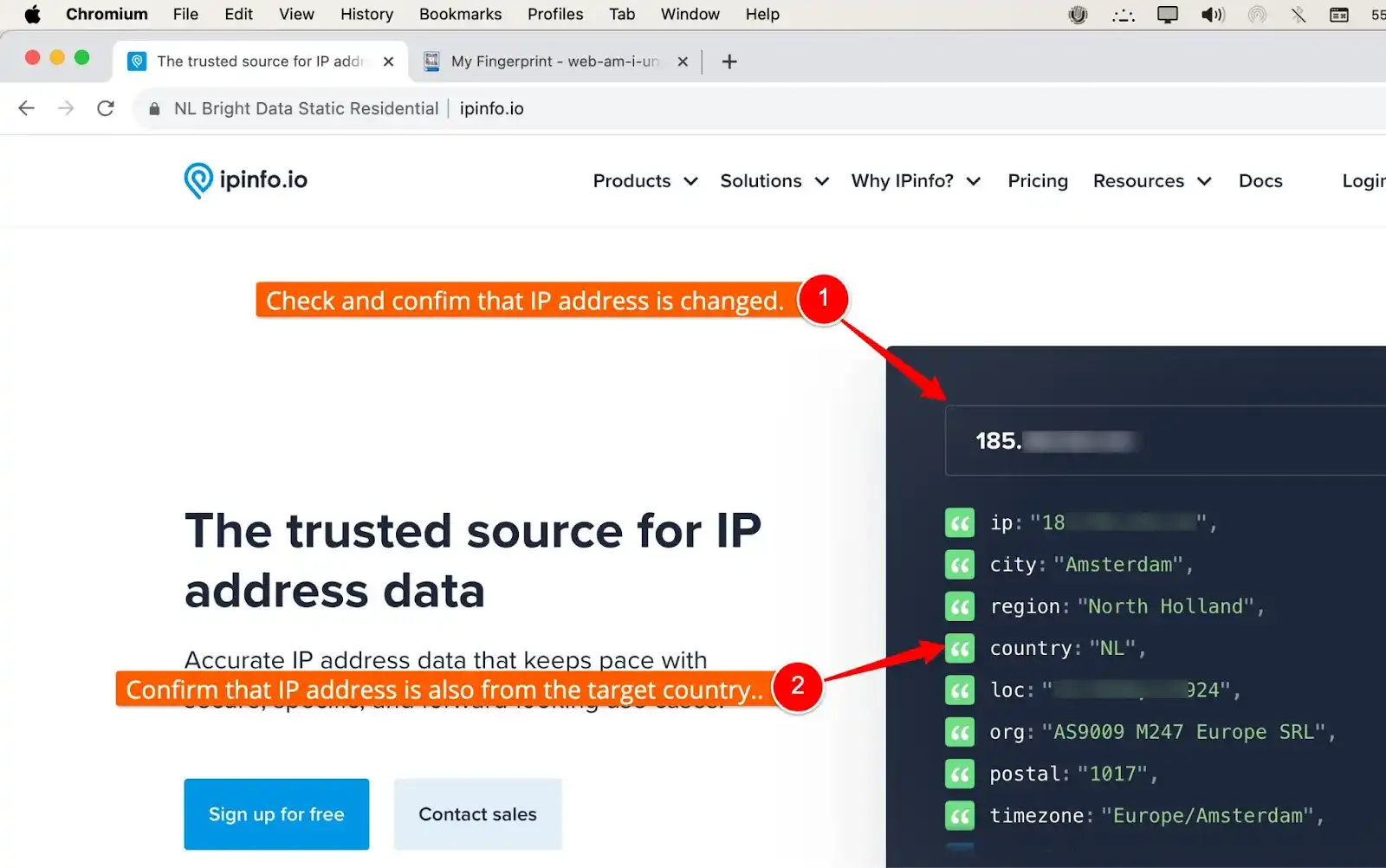Click the "1017" postal value
Image resolution: width=1386 pixels, height=868 pixels.
coord(1112,774)
